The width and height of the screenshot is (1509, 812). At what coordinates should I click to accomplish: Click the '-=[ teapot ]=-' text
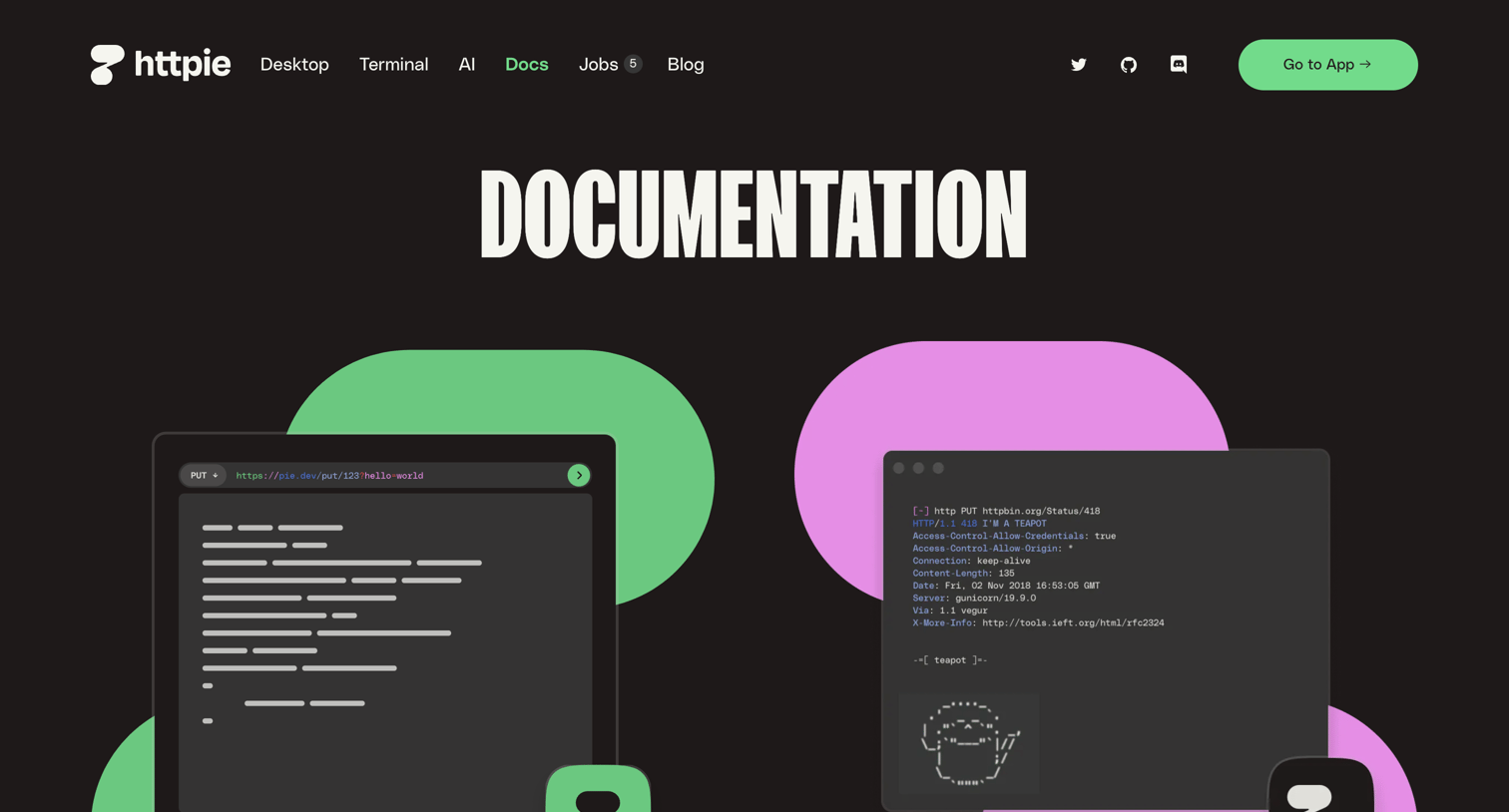pos(950,660)
